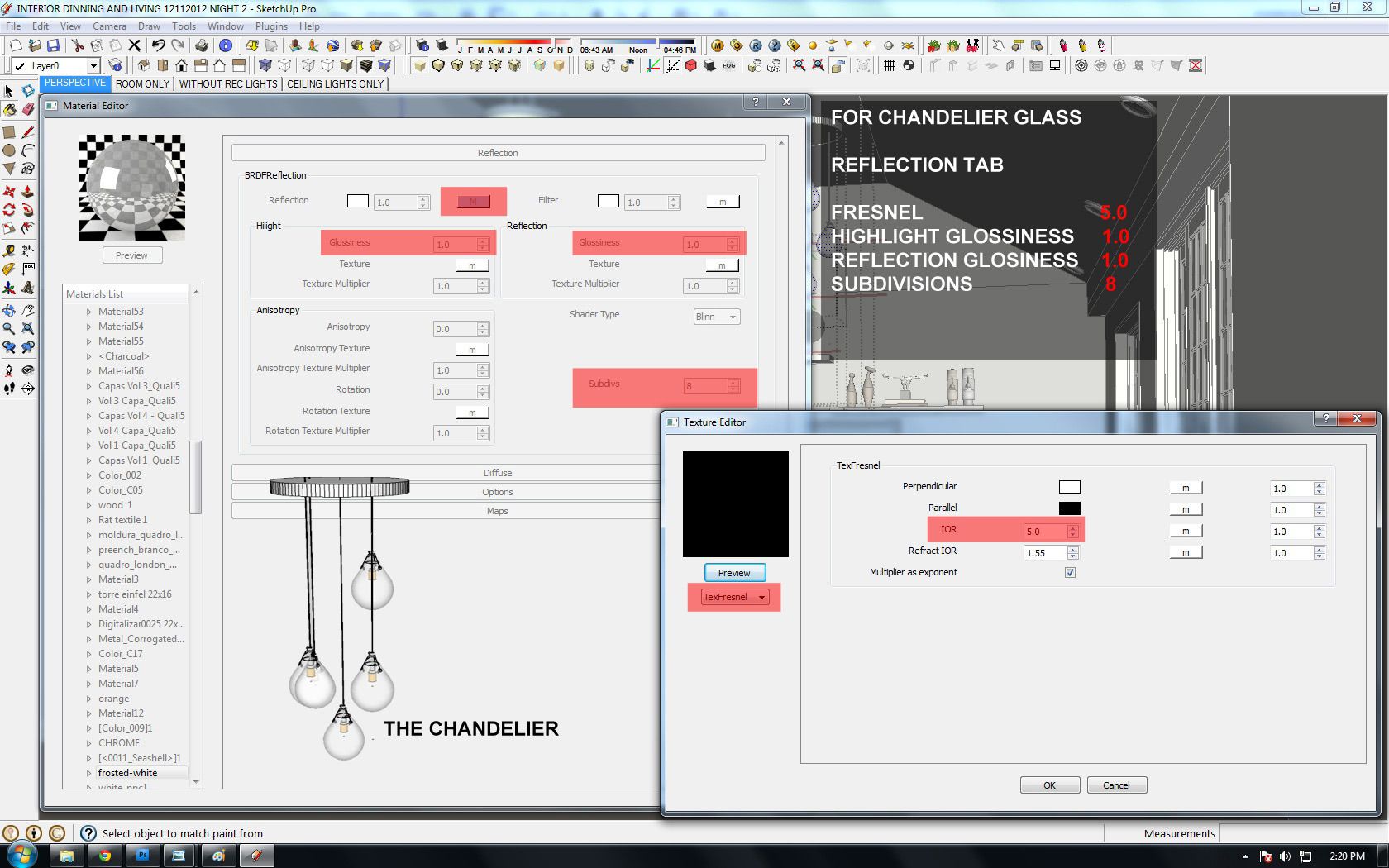
Task: Click the Print icon
Action: pos(201,45)
